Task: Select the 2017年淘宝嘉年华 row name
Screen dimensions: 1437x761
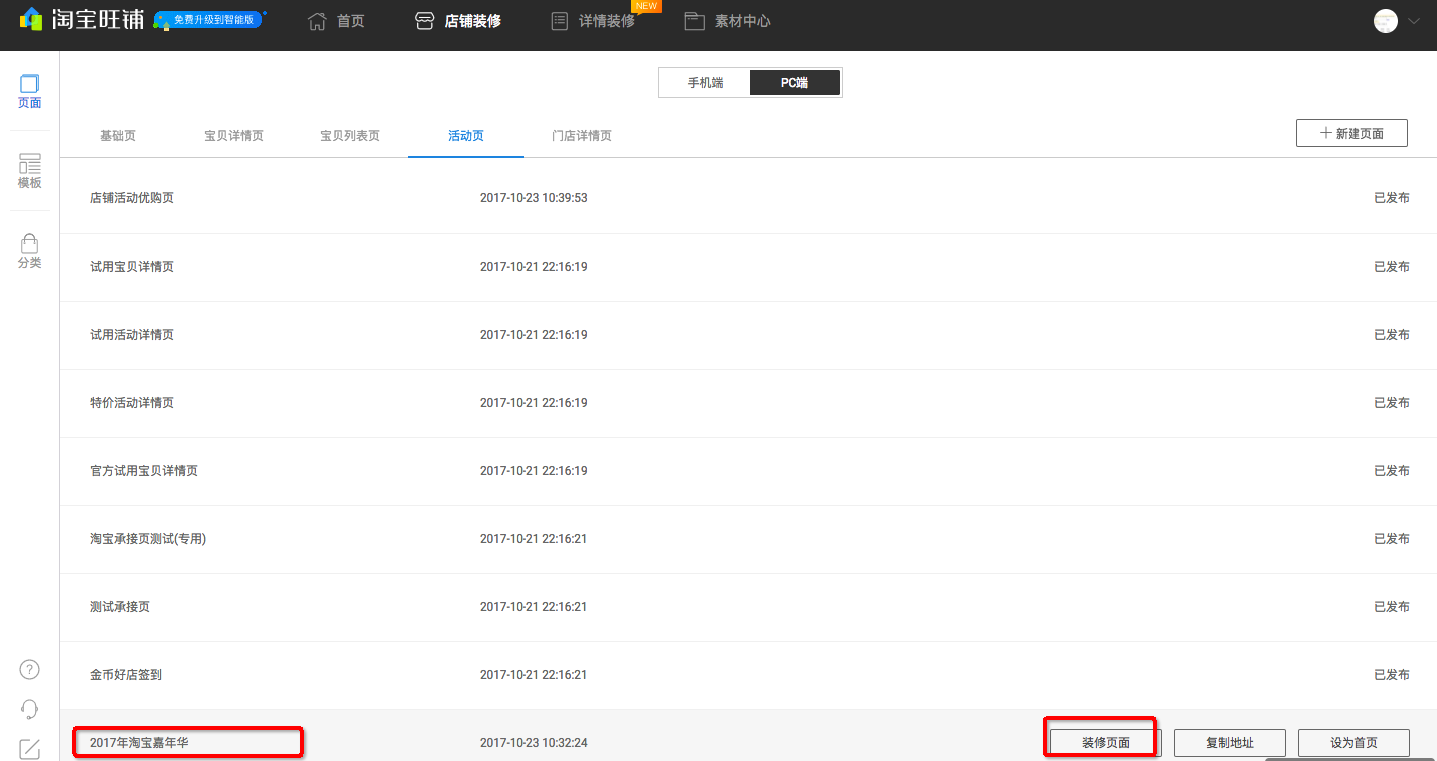Action: click(139, 743)
